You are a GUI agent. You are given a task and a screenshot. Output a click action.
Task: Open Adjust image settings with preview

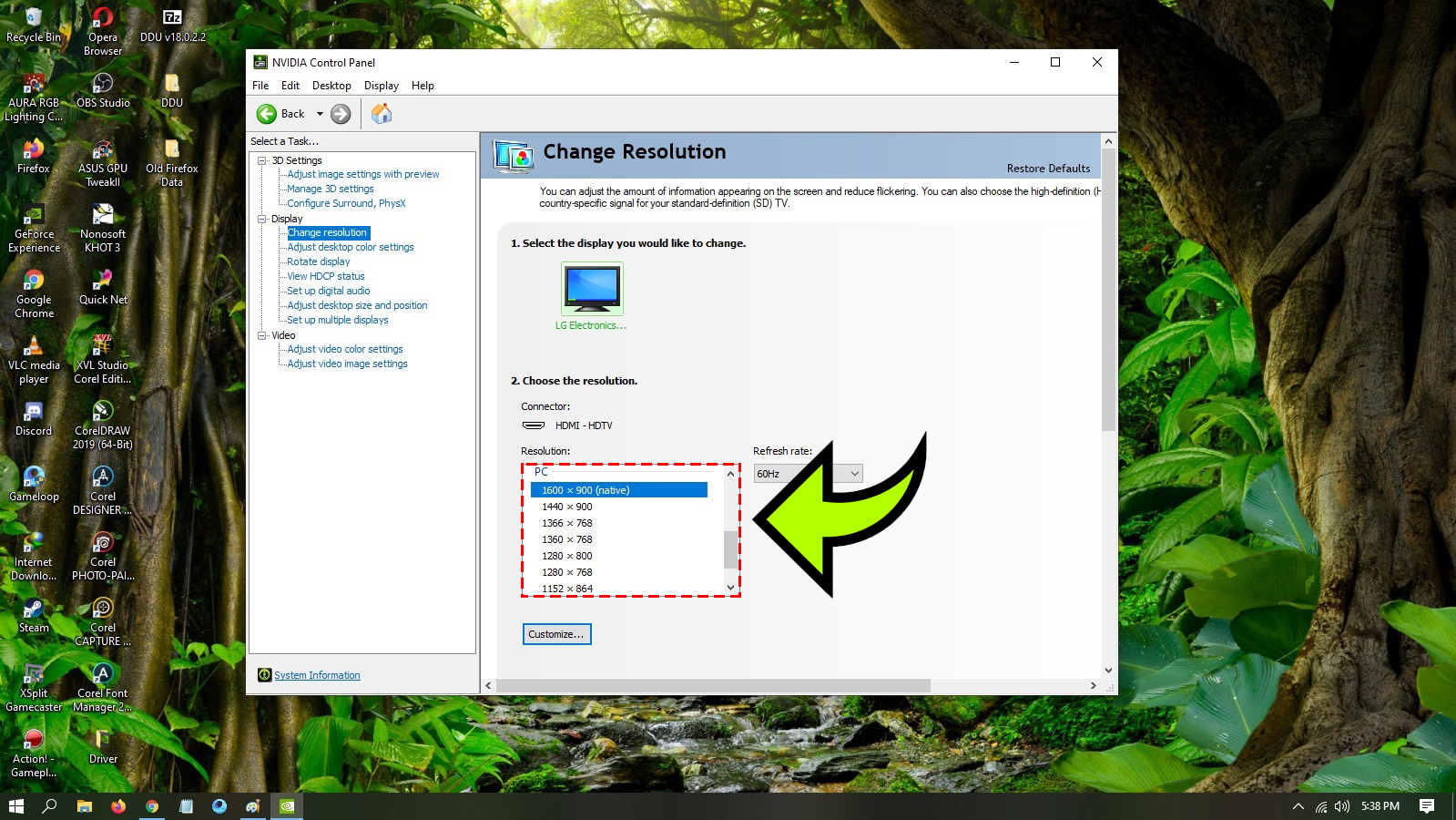363,174
